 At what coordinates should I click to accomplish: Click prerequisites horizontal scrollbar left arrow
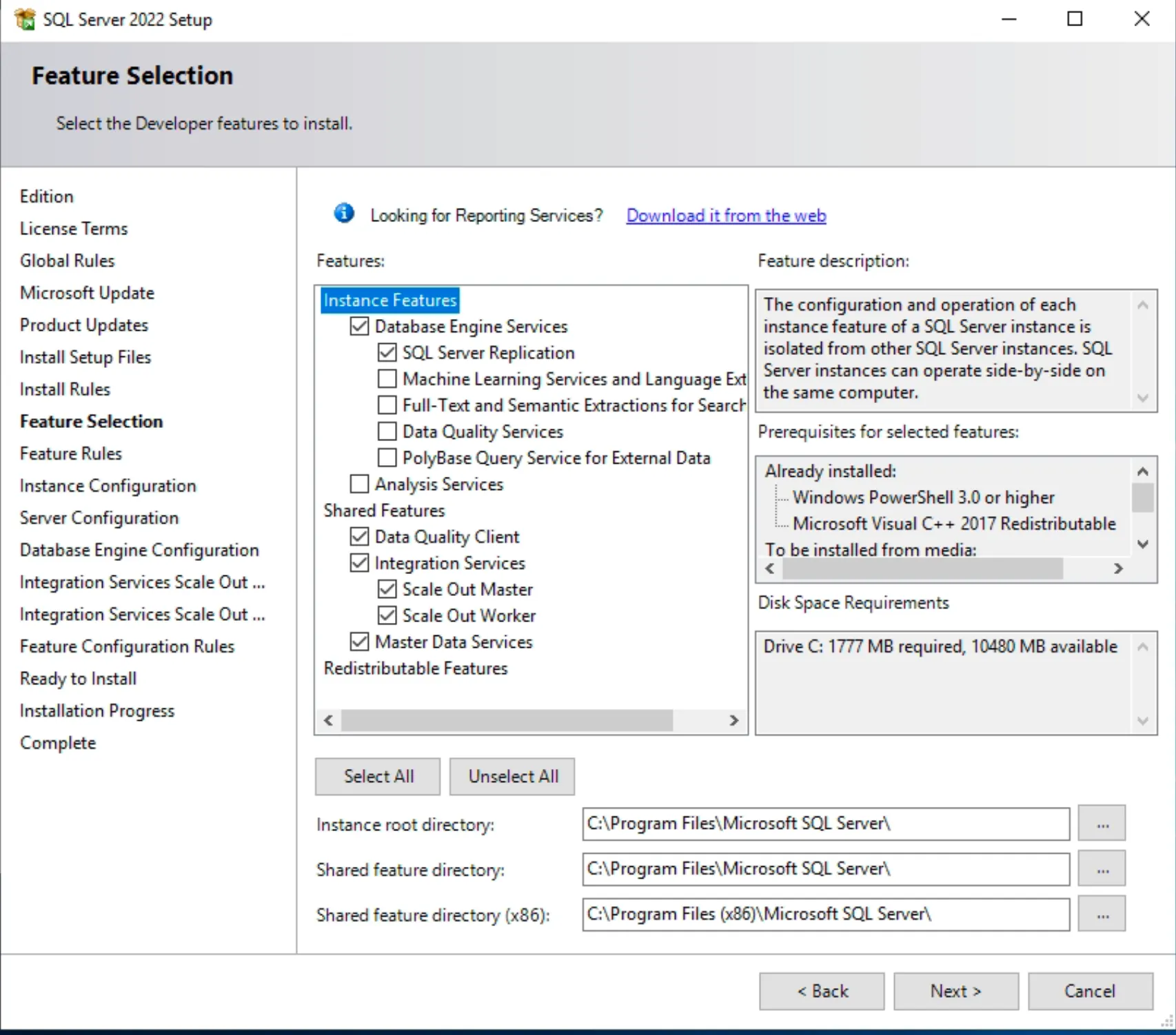tap(770, 569)
